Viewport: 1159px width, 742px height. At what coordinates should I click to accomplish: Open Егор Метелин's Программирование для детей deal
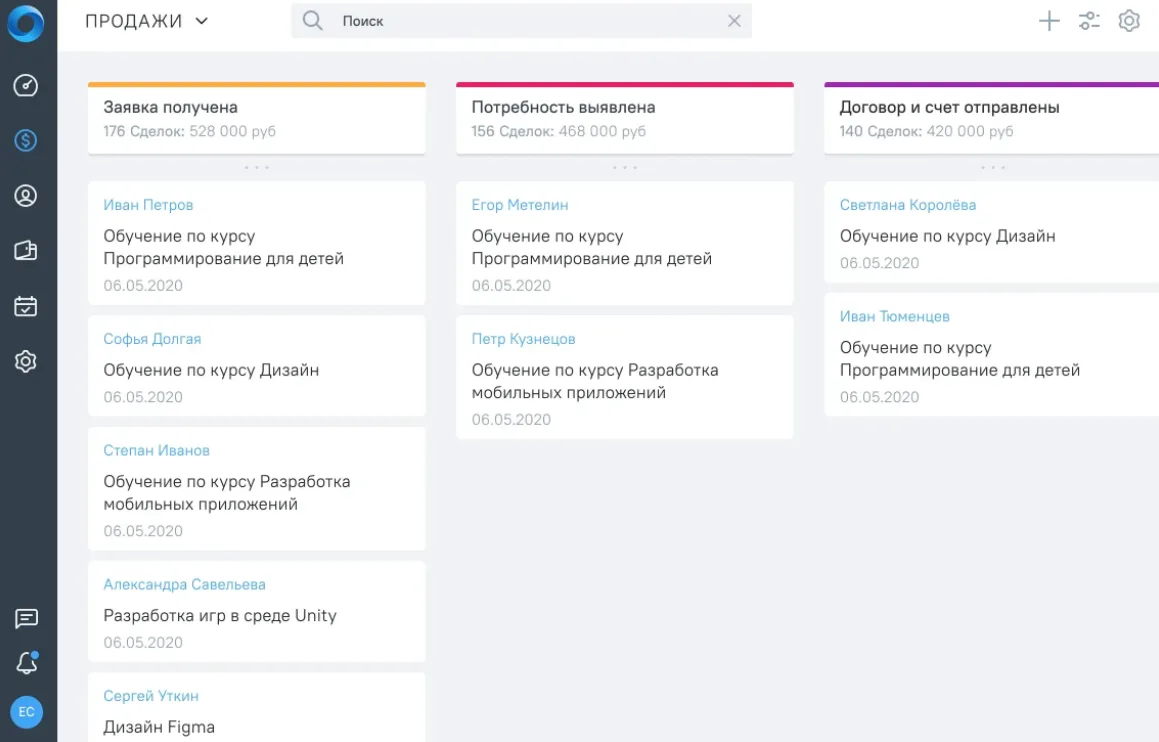click(x=591, y=248)
